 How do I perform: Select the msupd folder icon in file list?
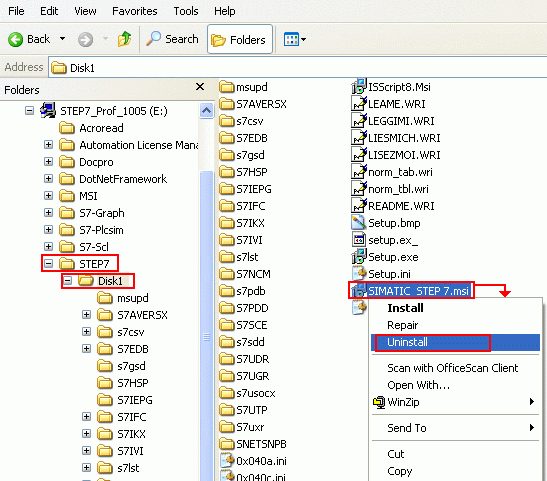coord(227,87)
